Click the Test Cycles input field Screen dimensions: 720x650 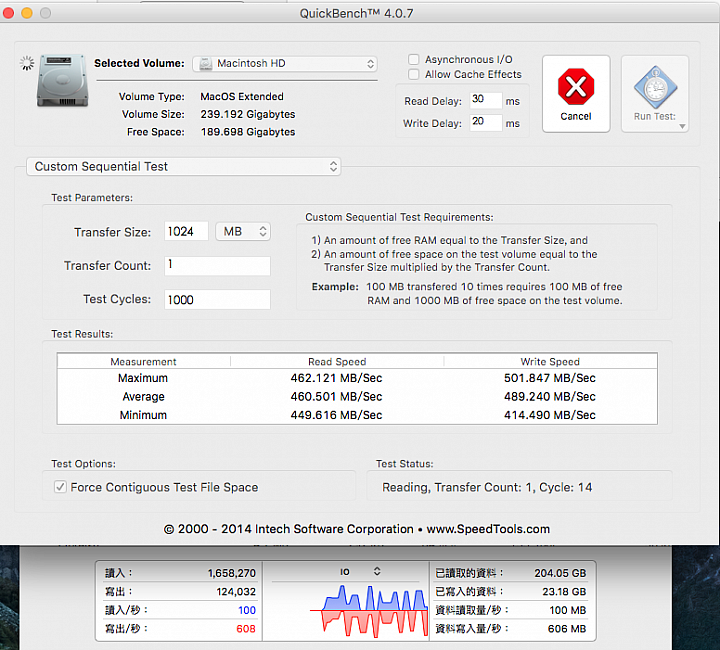pyautogui.click(x=217, y=299)
